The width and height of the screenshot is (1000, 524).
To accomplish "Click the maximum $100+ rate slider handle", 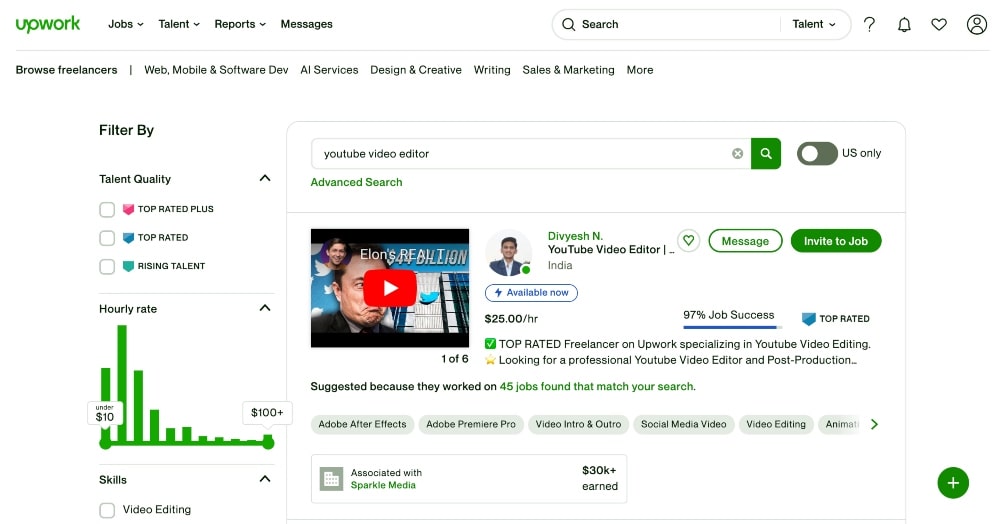I will point(268,442).
